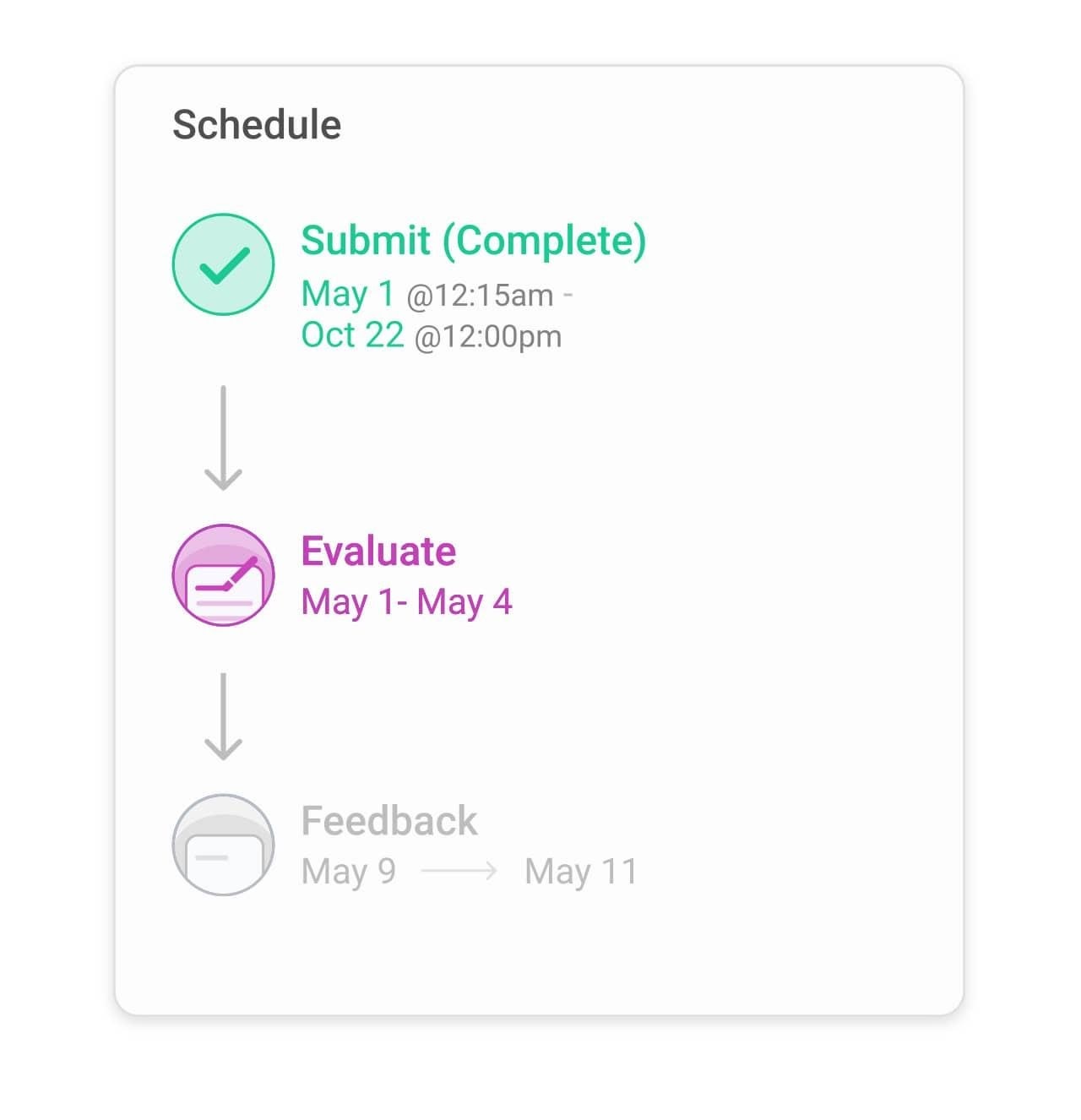Click the Oct 22 submit end date
This screenshot has height=1120, width=1081.
tap(352, 335)
